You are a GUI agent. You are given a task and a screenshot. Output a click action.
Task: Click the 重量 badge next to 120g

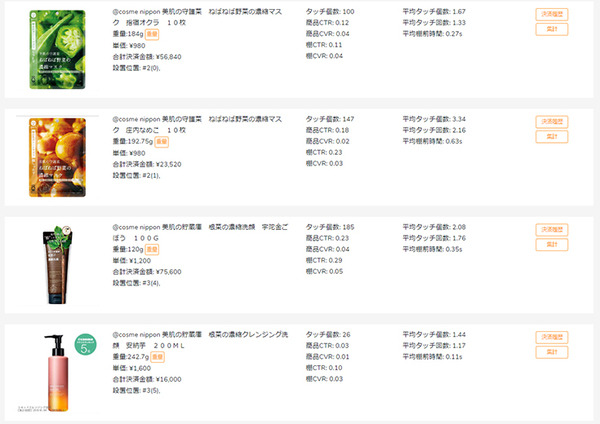(154, 249)
